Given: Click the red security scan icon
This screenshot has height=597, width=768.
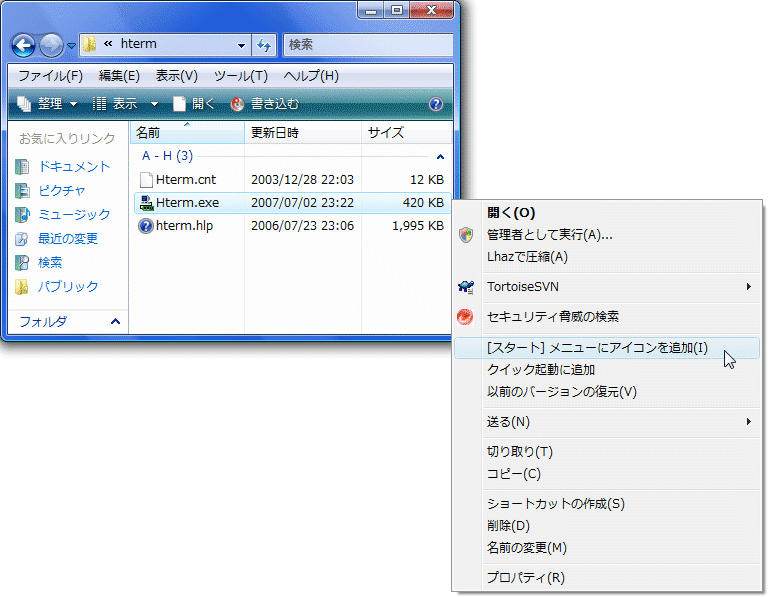Looking at the screenshot, I should pos(465,317).
